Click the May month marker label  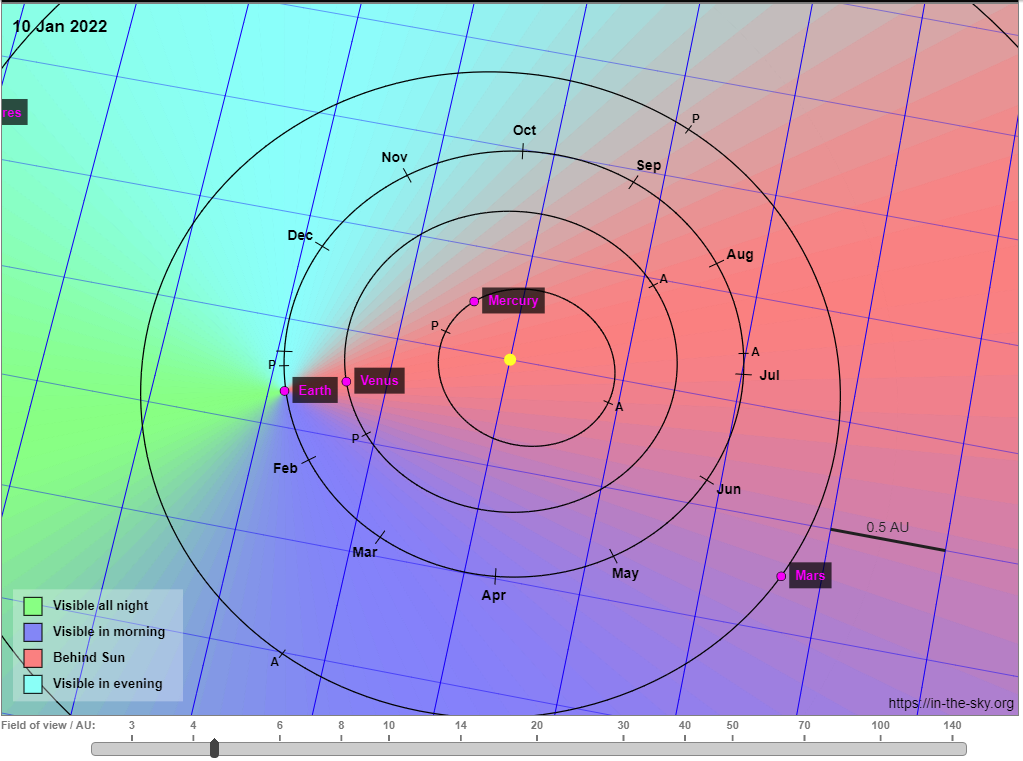click(625, 573)
